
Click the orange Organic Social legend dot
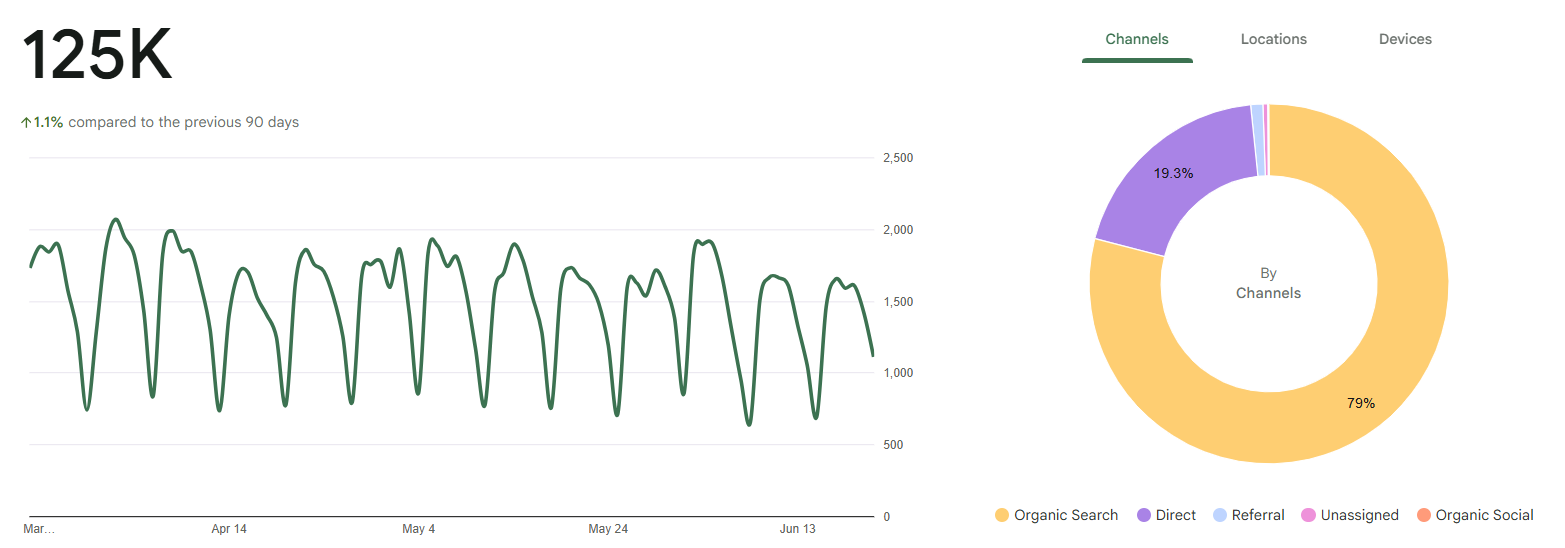[x=1424, y=515]
